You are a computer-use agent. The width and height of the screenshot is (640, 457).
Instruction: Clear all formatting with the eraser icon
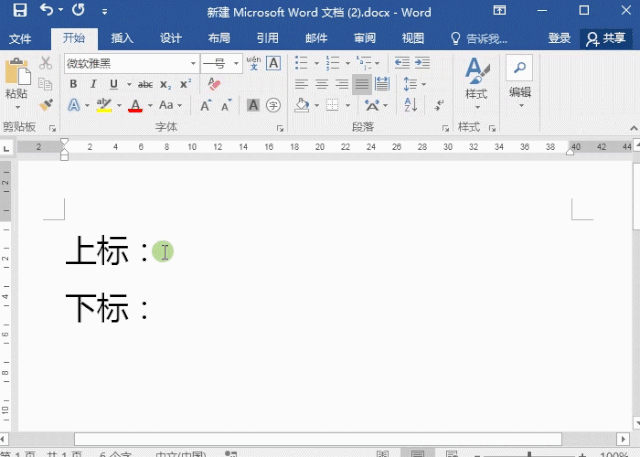tap(214, 84)
